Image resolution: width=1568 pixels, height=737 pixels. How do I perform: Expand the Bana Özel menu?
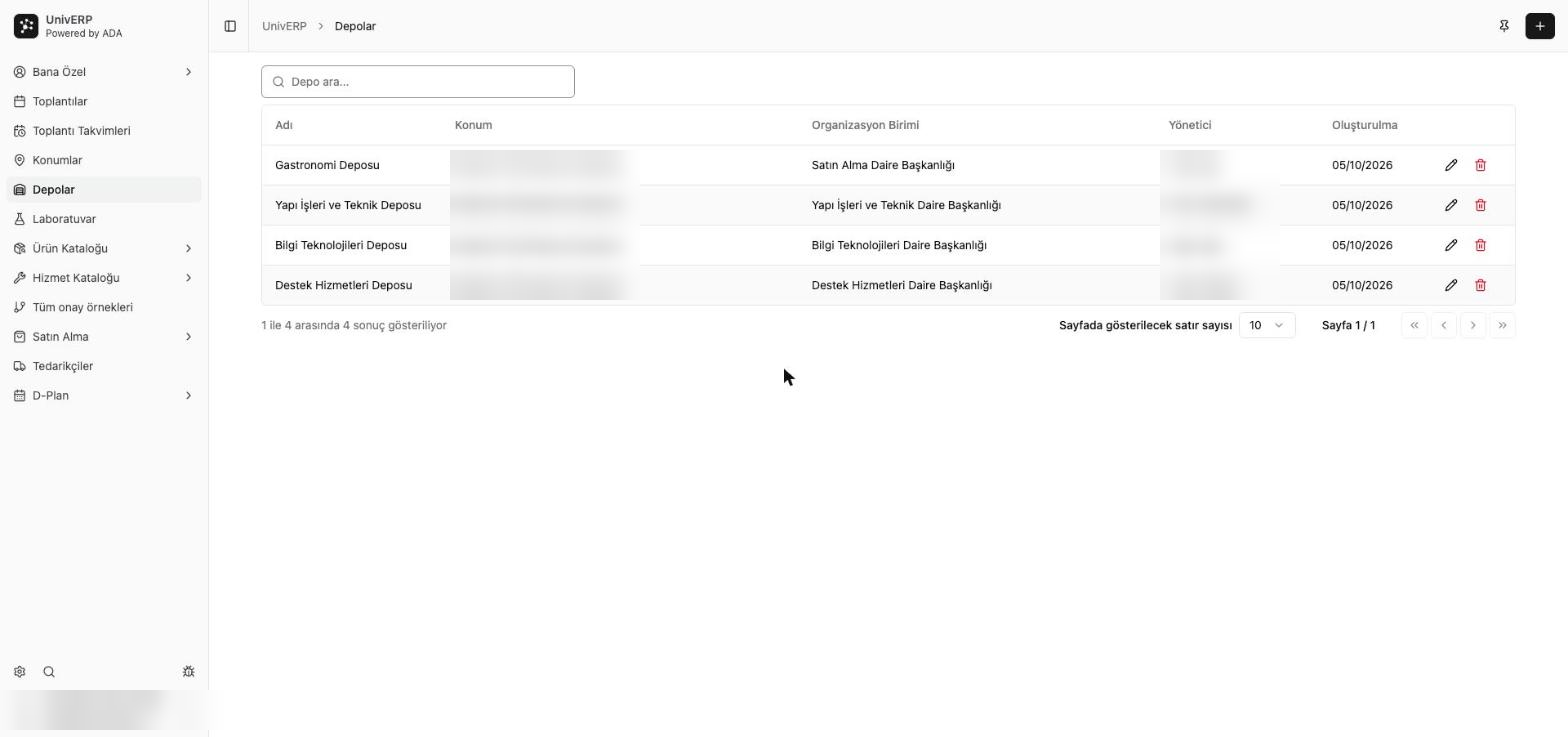coord(104,72)
